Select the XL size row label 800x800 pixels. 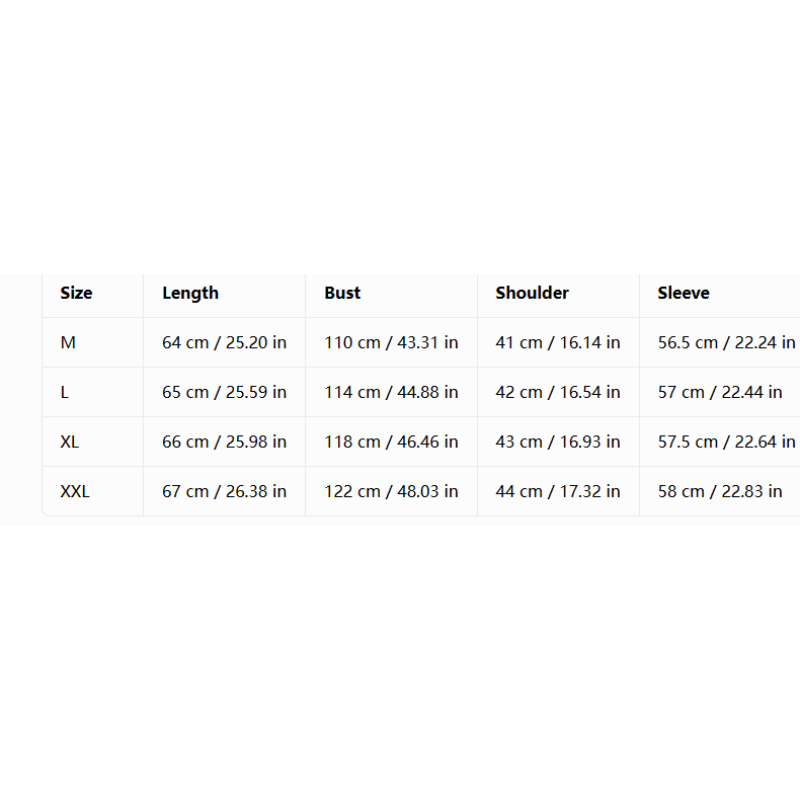click(x=70, y=441)
